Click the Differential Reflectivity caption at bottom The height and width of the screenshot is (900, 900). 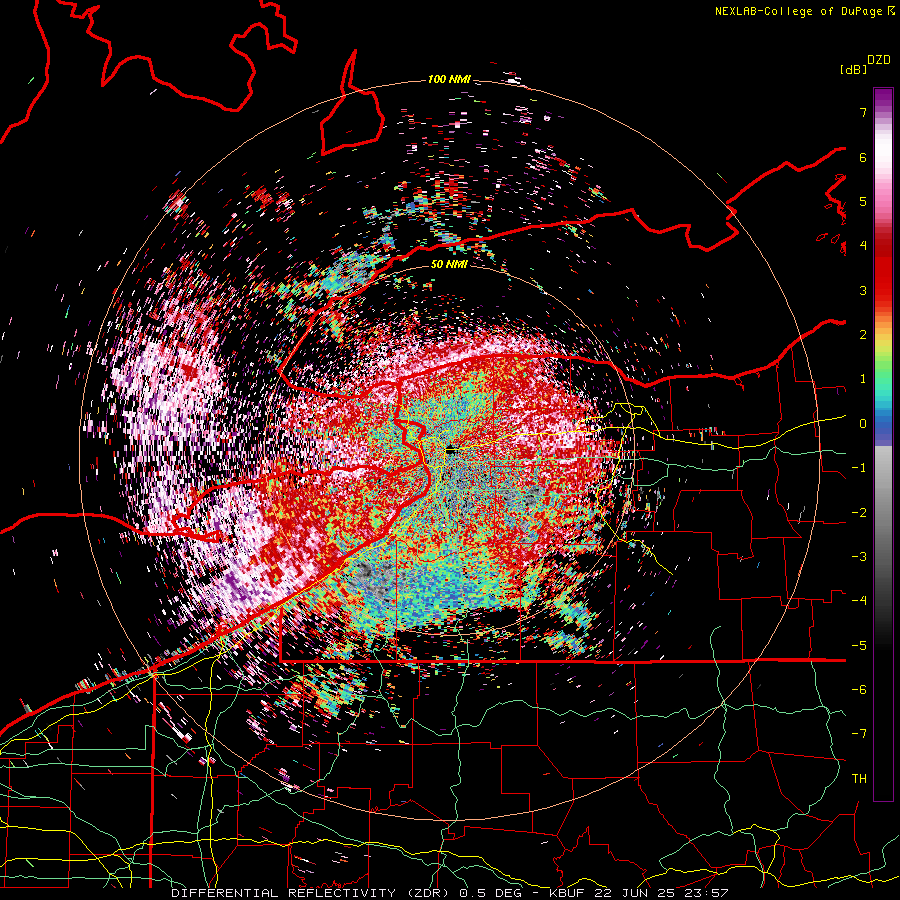coord(449,893)
